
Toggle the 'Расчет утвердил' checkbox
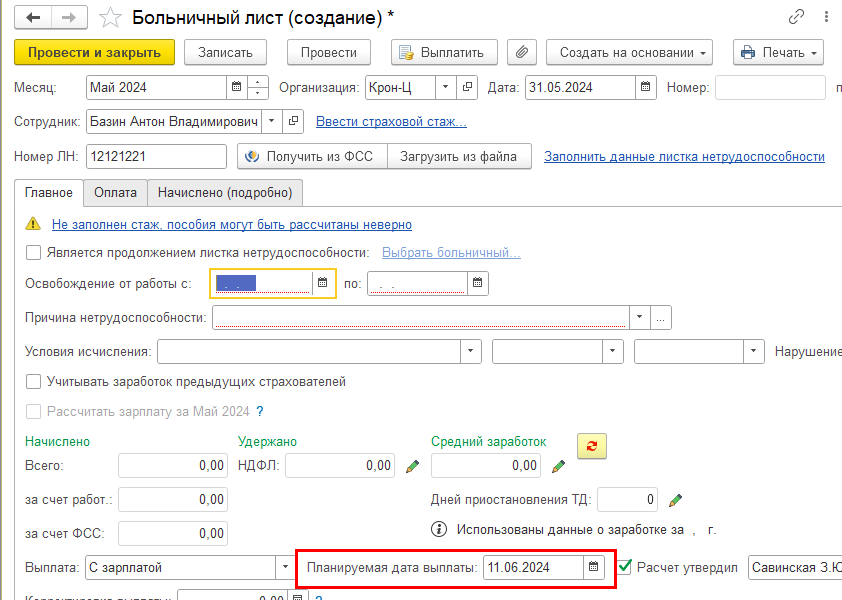click(625, 567)
